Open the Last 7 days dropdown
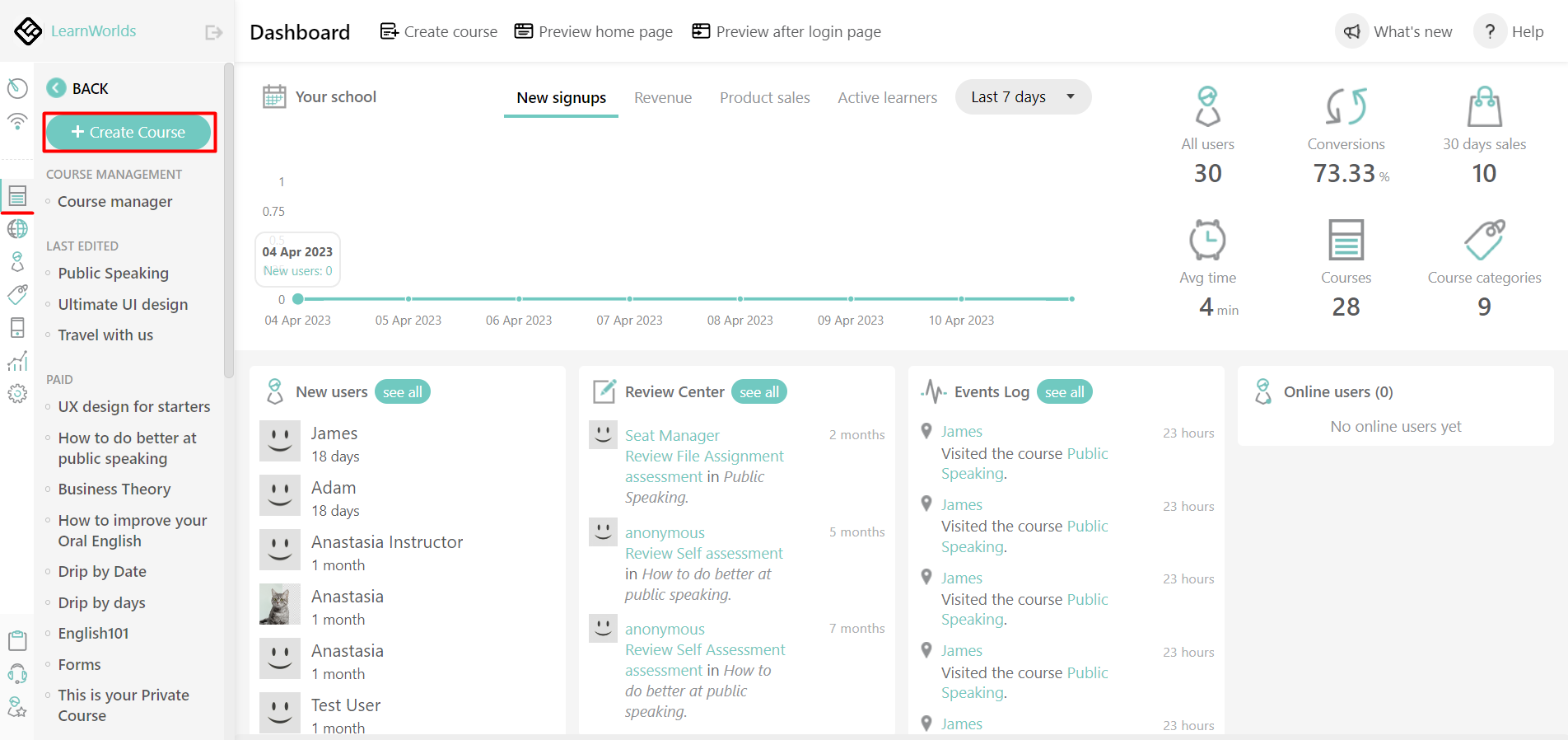The image size is (1568, 740). [1023, 97]
